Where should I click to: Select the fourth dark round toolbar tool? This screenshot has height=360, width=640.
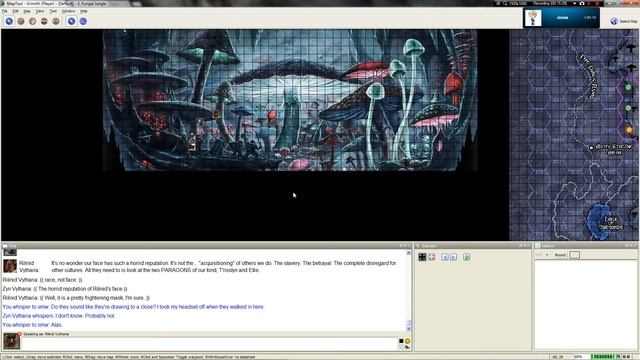[x=44, y=21]
